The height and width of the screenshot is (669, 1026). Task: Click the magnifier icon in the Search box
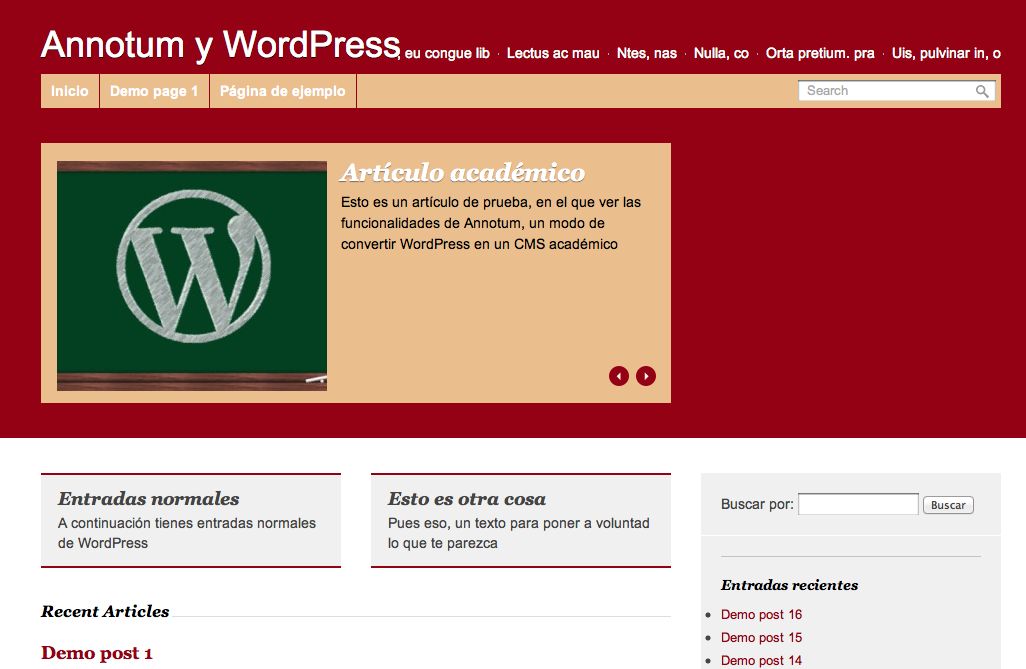pyautogui.click(x=982, y=91)
